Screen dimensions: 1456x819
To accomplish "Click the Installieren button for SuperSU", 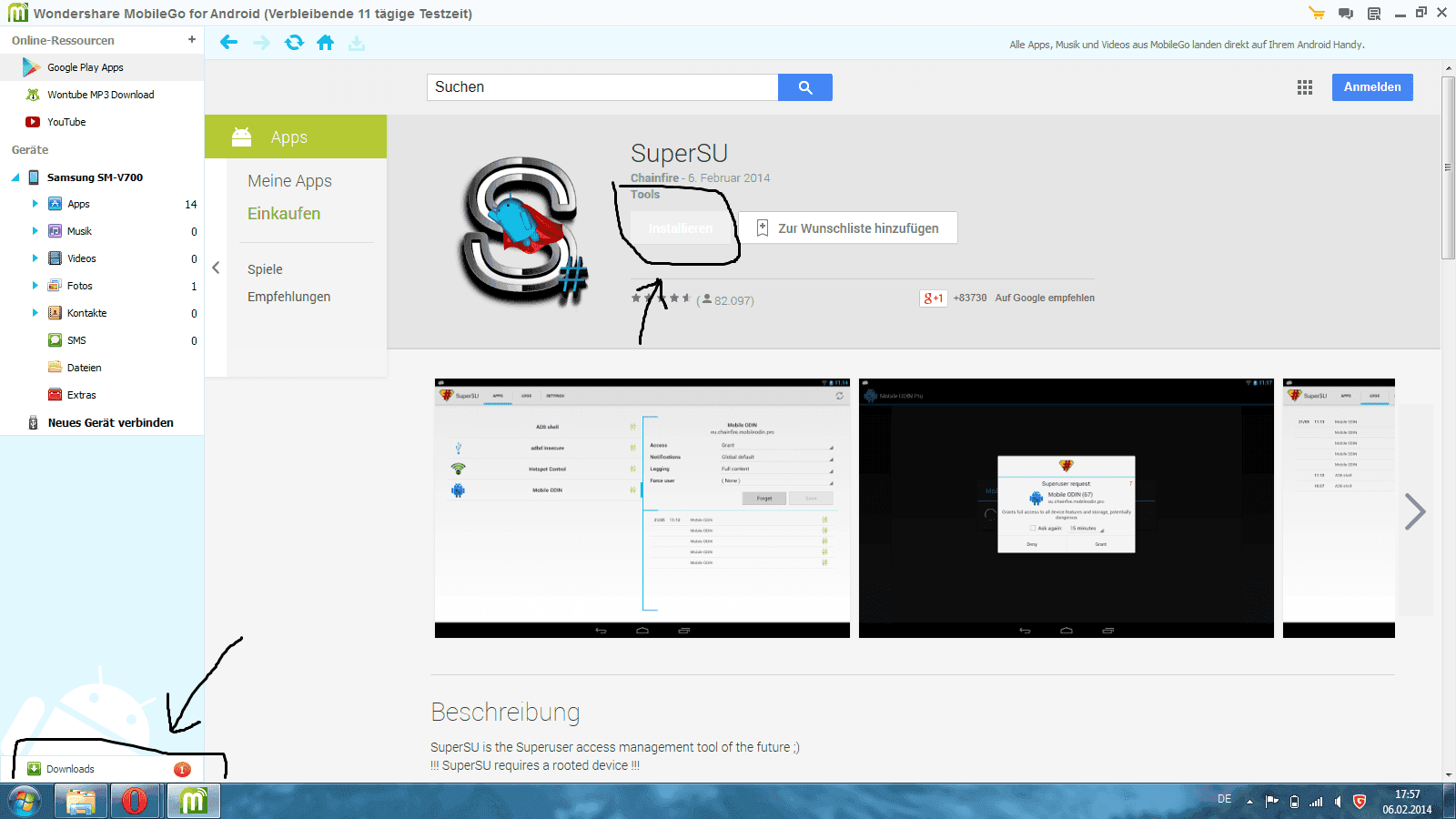I will (x=680, y=228).
